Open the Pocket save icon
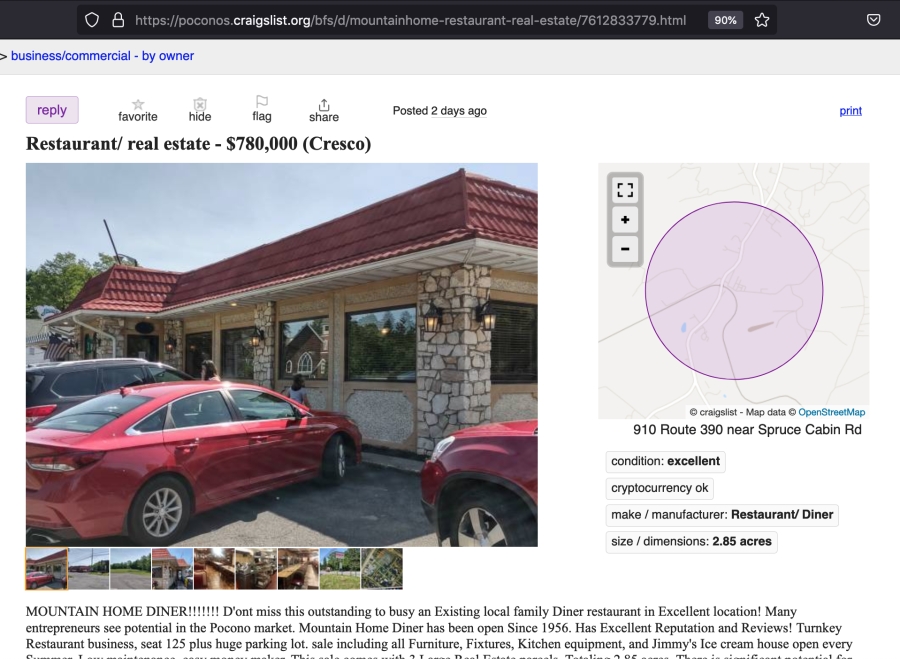Image resolution: width=900 pixels, height=659 pixels. point(873,20)
